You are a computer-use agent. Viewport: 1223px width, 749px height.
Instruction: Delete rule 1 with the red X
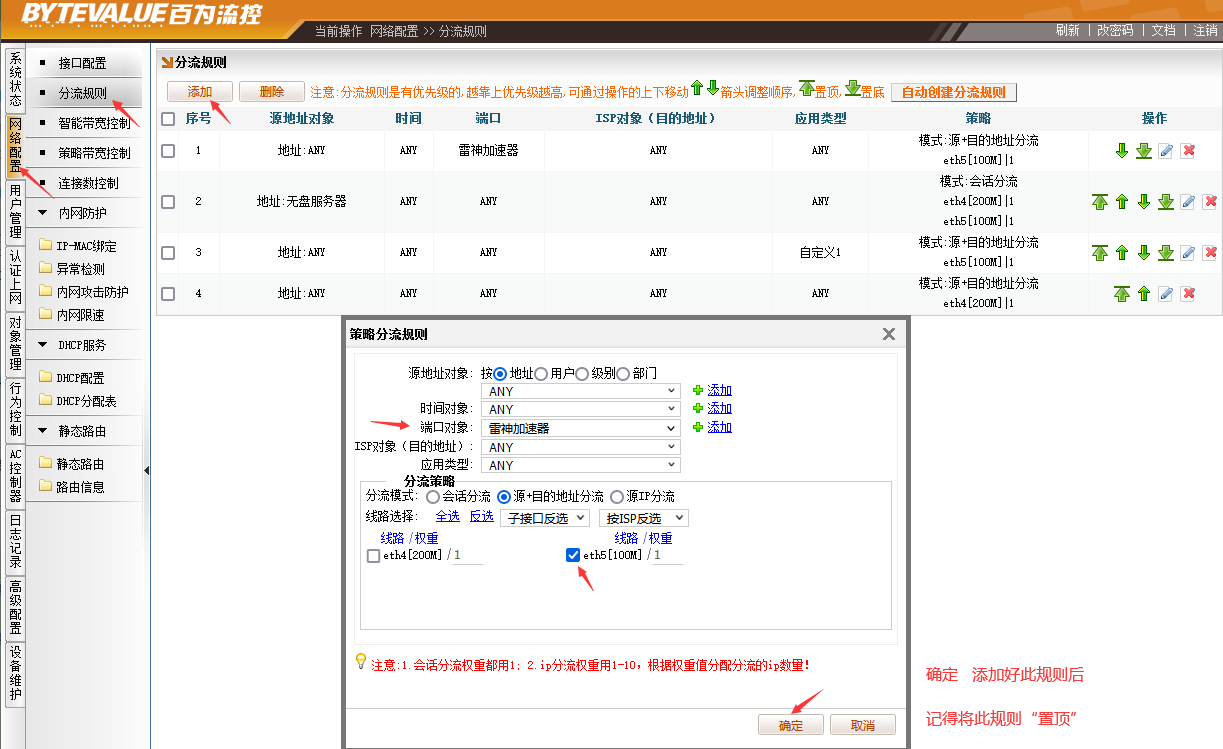pos(1188,151)
